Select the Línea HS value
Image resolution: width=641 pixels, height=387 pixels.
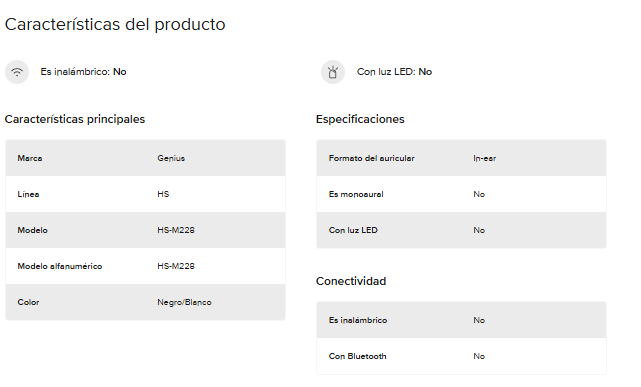pos(163,194)
